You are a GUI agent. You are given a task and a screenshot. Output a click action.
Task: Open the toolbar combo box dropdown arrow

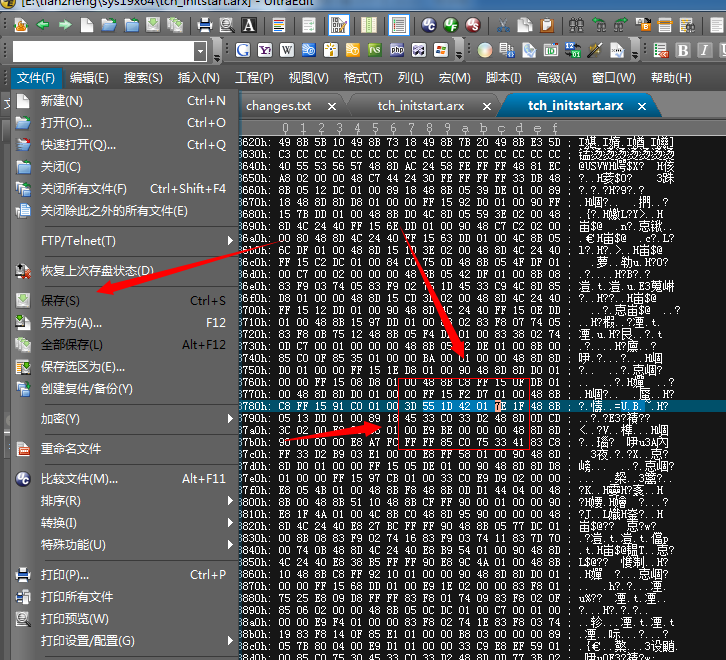200,51
